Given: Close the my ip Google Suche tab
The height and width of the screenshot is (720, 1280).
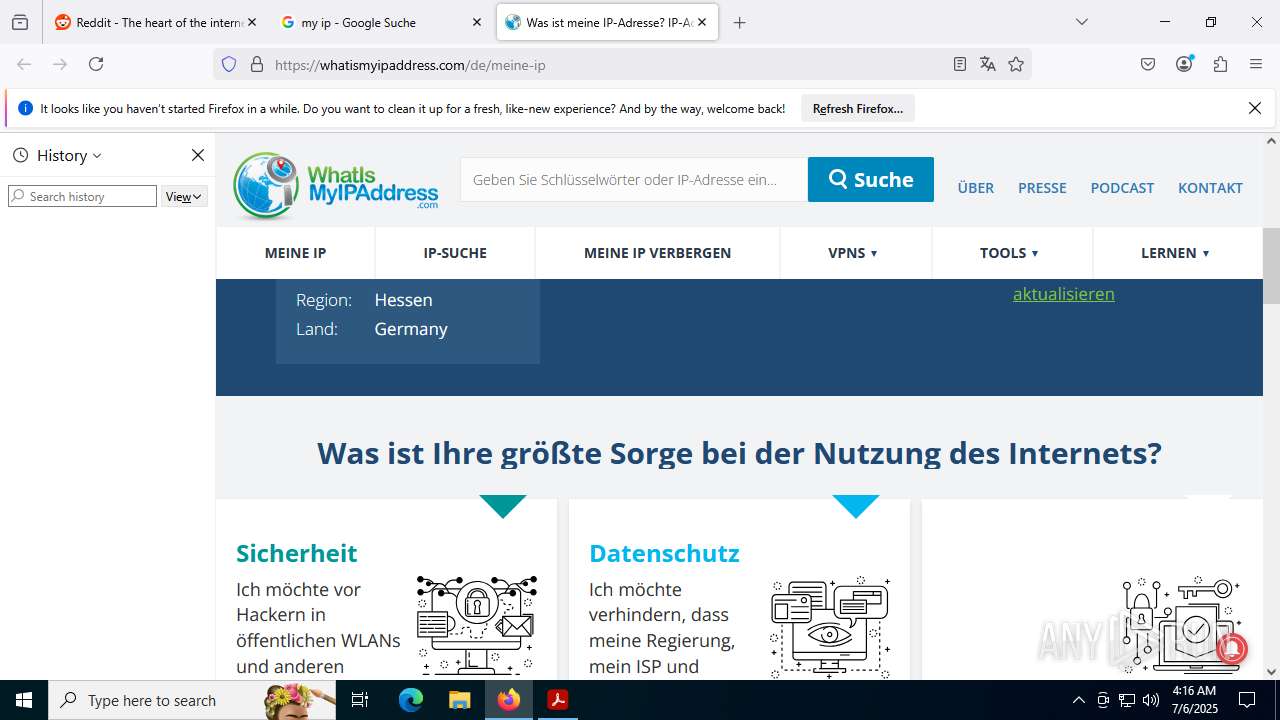Looking at the screenshot, I should (477, 22).
